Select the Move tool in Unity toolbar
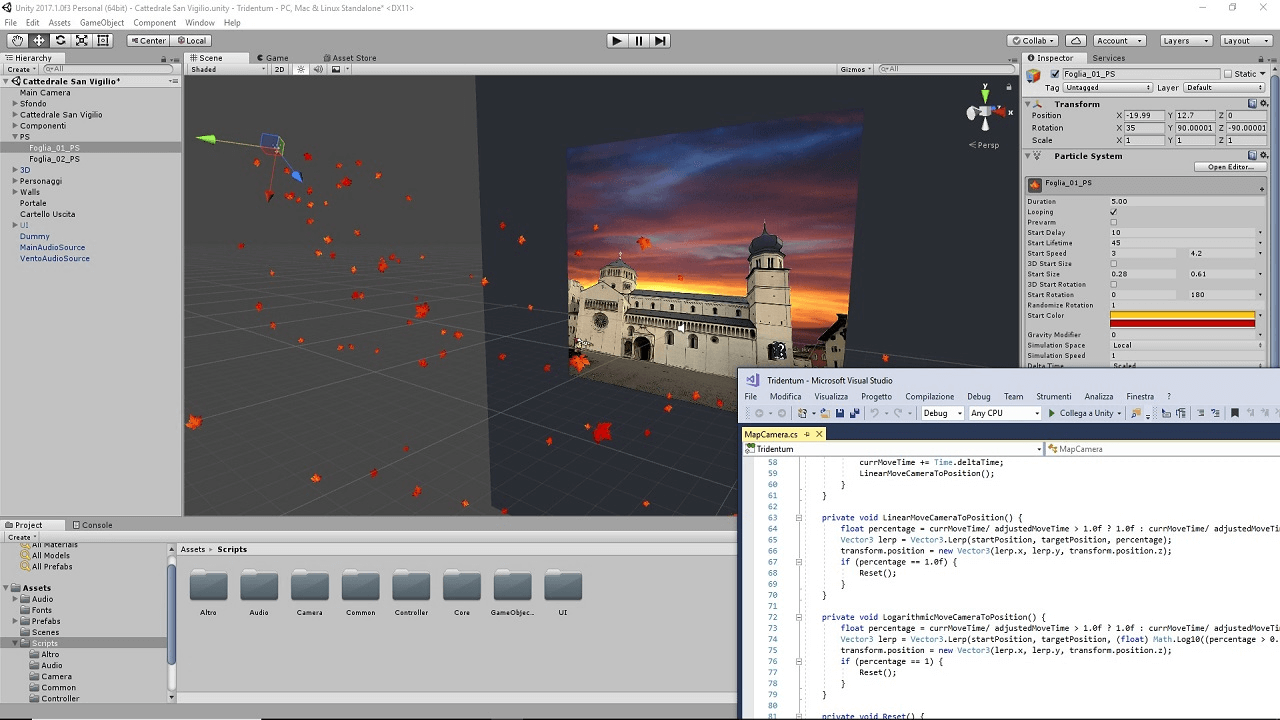Viewport: 1280px width, 720px height. click(39, 41)
